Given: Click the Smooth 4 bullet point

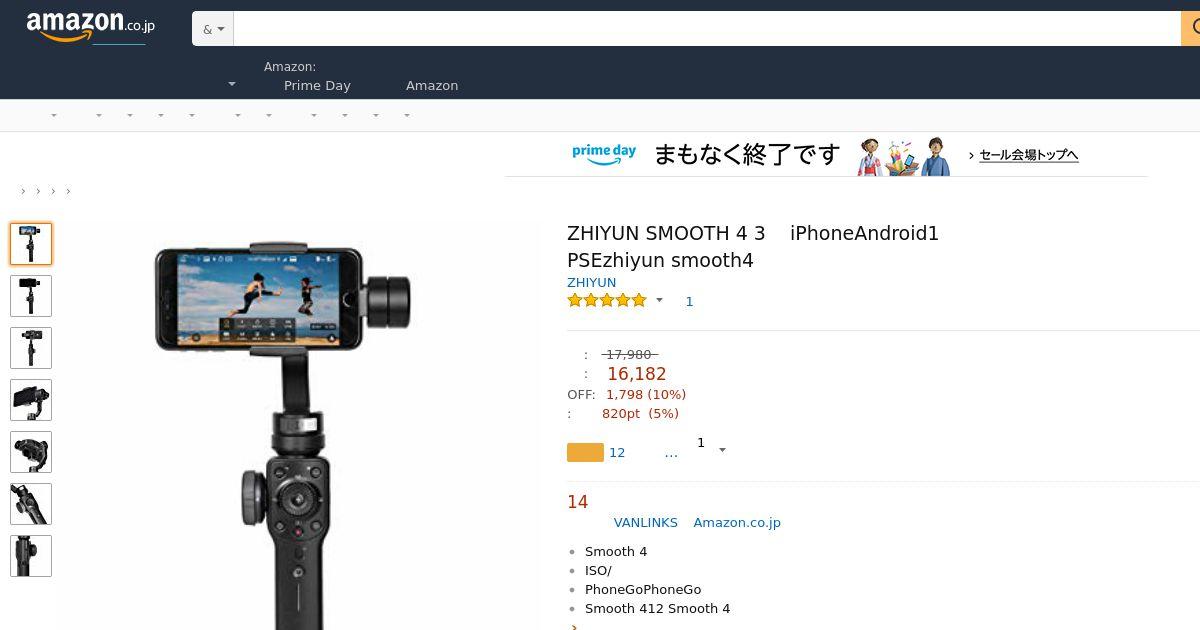Looking at the screenshot, I should coord(616,552).
